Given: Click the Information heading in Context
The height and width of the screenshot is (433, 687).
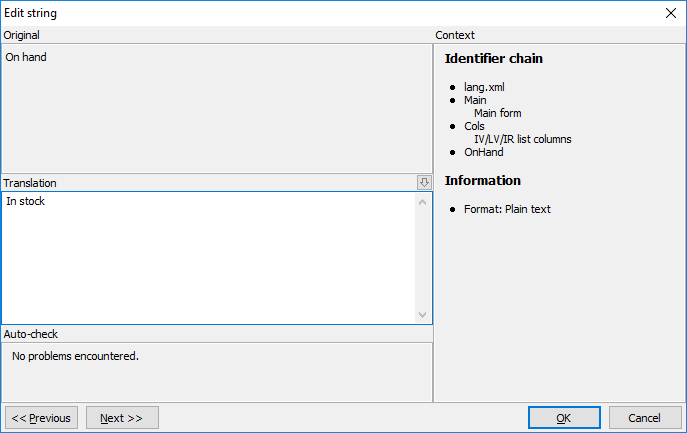Looking at the screenshot, I should pos(482,181).
